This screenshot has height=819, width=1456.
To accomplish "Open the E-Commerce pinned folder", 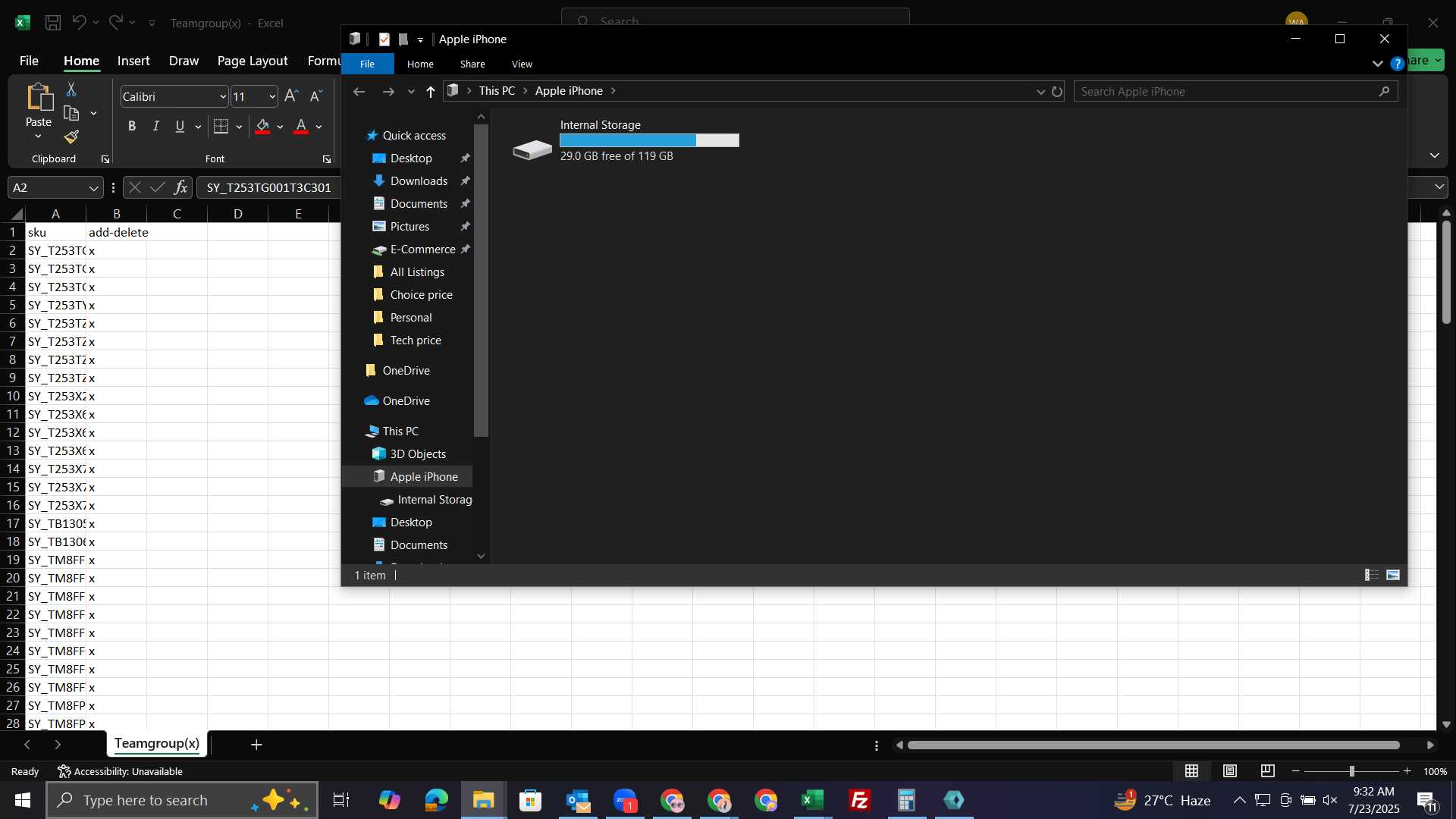I will point(422,249).
